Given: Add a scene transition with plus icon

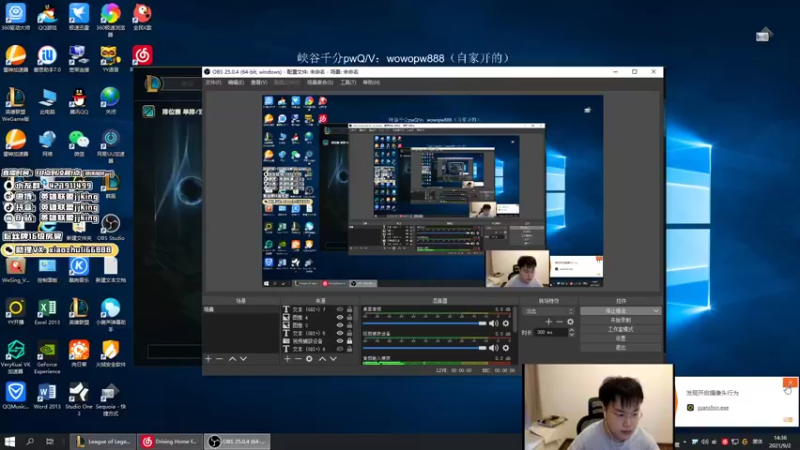Looking at the screenshot, I should coord(548,321).
